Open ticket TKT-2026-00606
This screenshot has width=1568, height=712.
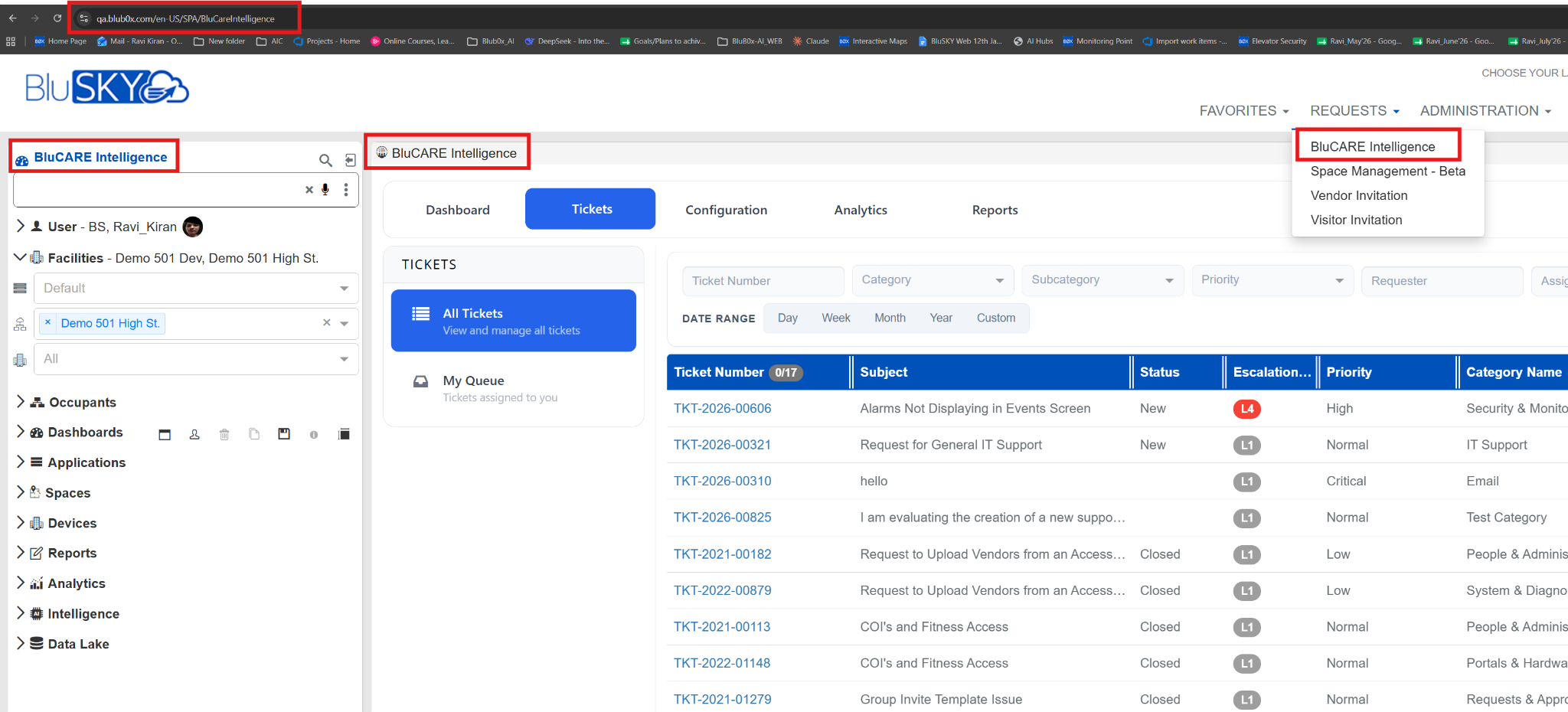(722, 409)
